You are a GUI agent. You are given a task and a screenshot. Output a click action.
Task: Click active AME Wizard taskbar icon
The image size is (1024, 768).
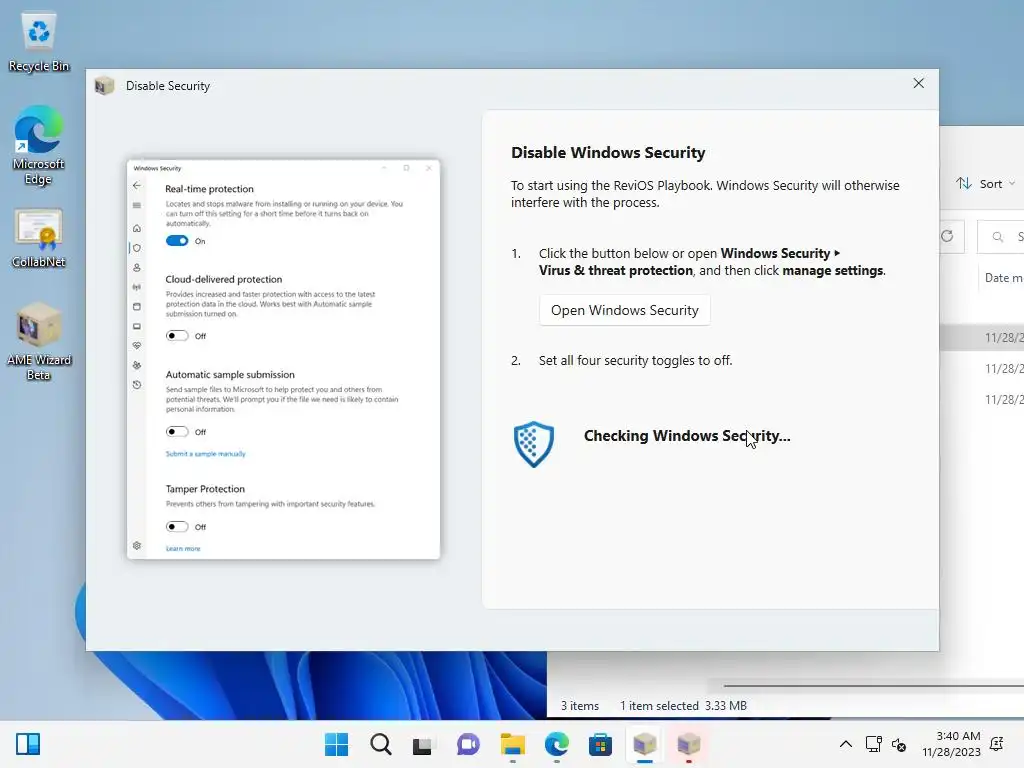coord(645,744)
